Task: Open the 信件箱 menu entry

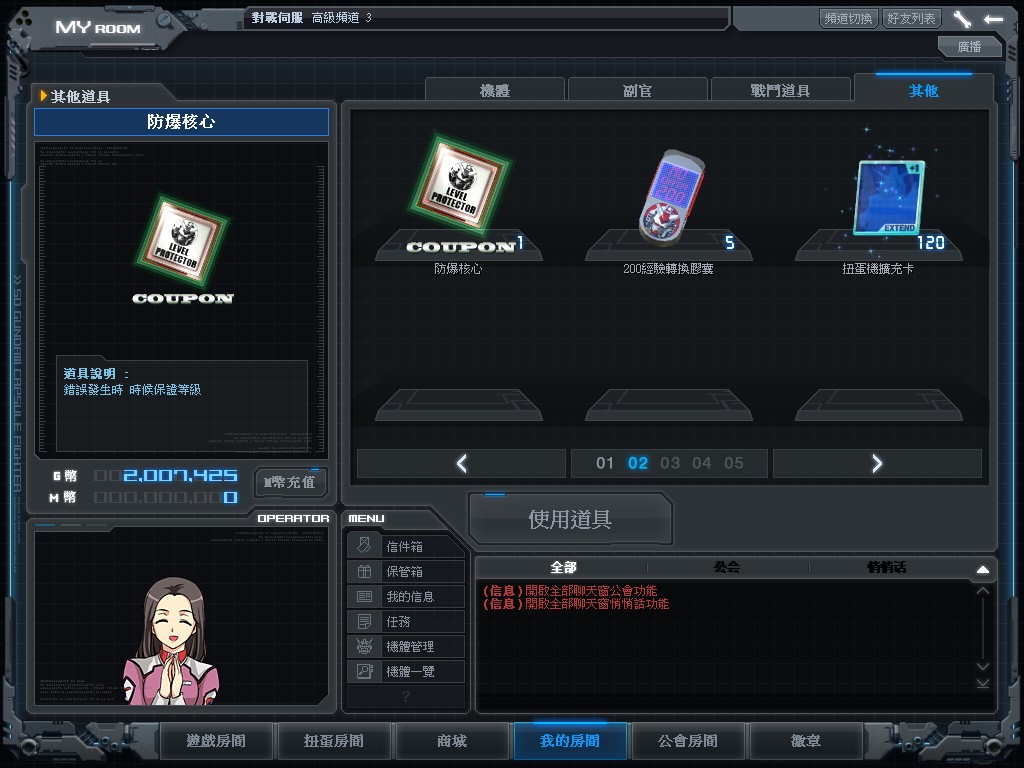Action: 406,546
